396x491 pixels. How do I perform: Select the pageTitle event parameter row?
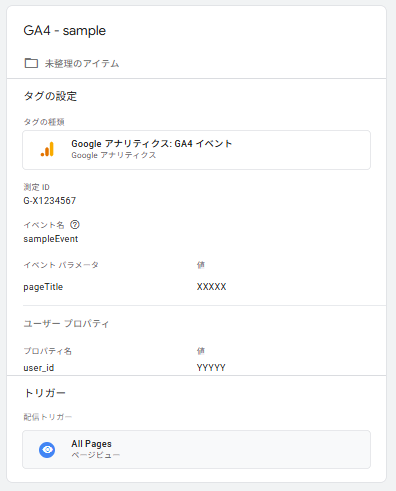(204, 287)
